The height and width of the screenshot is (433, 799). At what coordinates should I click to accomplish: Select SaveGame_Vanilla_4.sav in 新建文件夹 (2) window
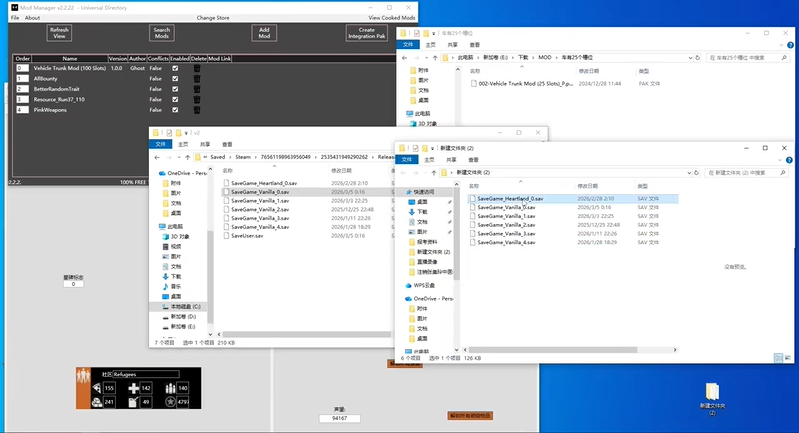click(507, 242)
